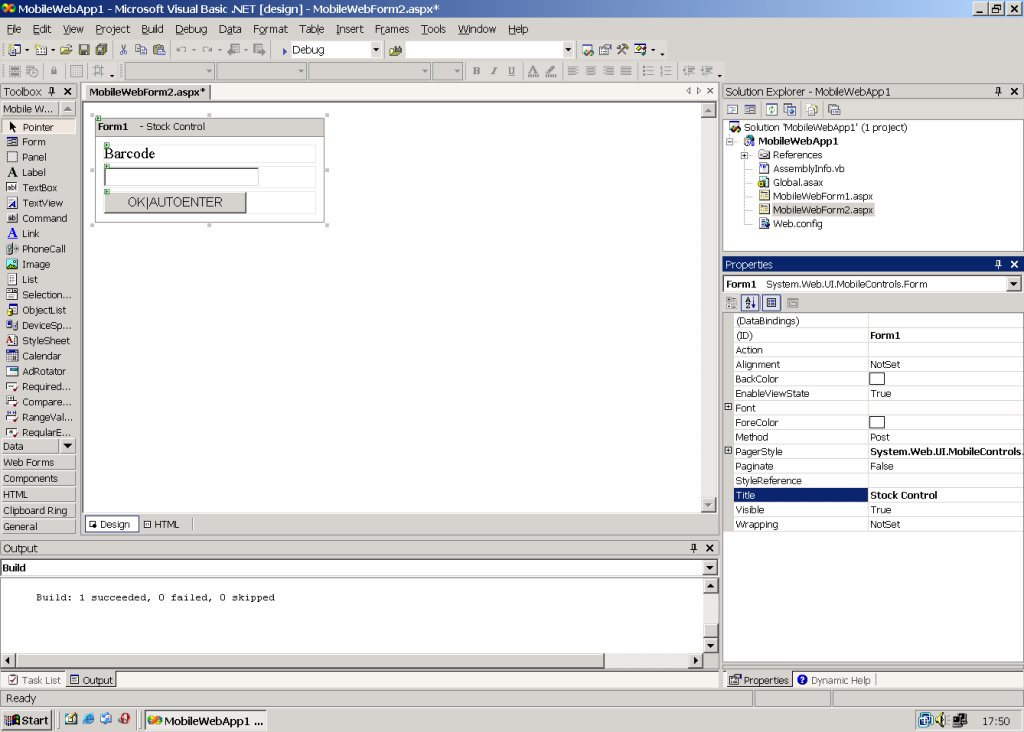Image resolution: width=1024 pixels, height=732 pixels.
Task: Click the ForeColor property color swatch
Action: click(x=877, y=422)
